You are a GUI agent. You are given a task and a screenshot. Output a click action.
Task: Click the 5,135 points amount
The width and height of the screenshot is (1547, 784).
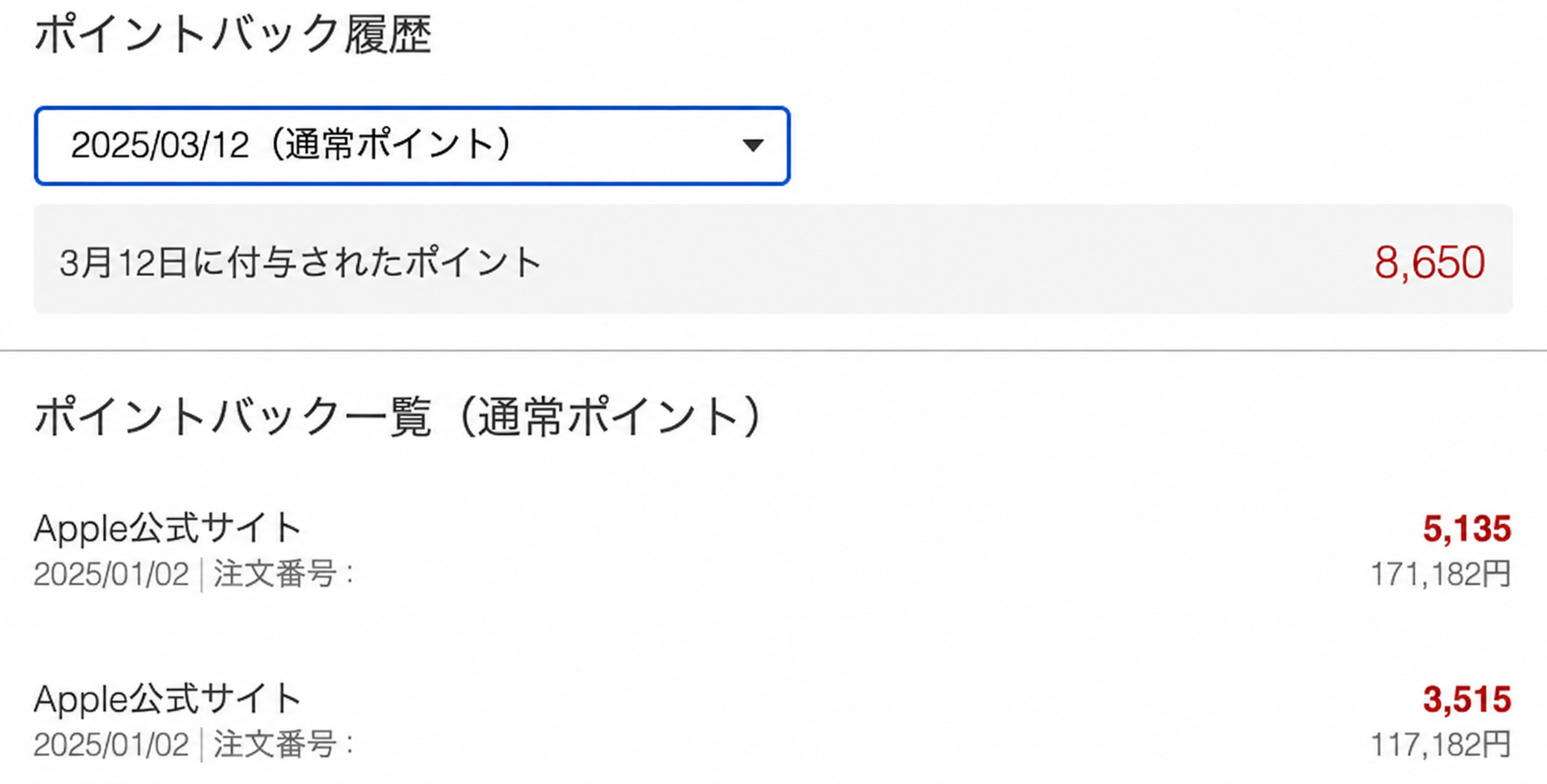click(x=1466, y=529)
